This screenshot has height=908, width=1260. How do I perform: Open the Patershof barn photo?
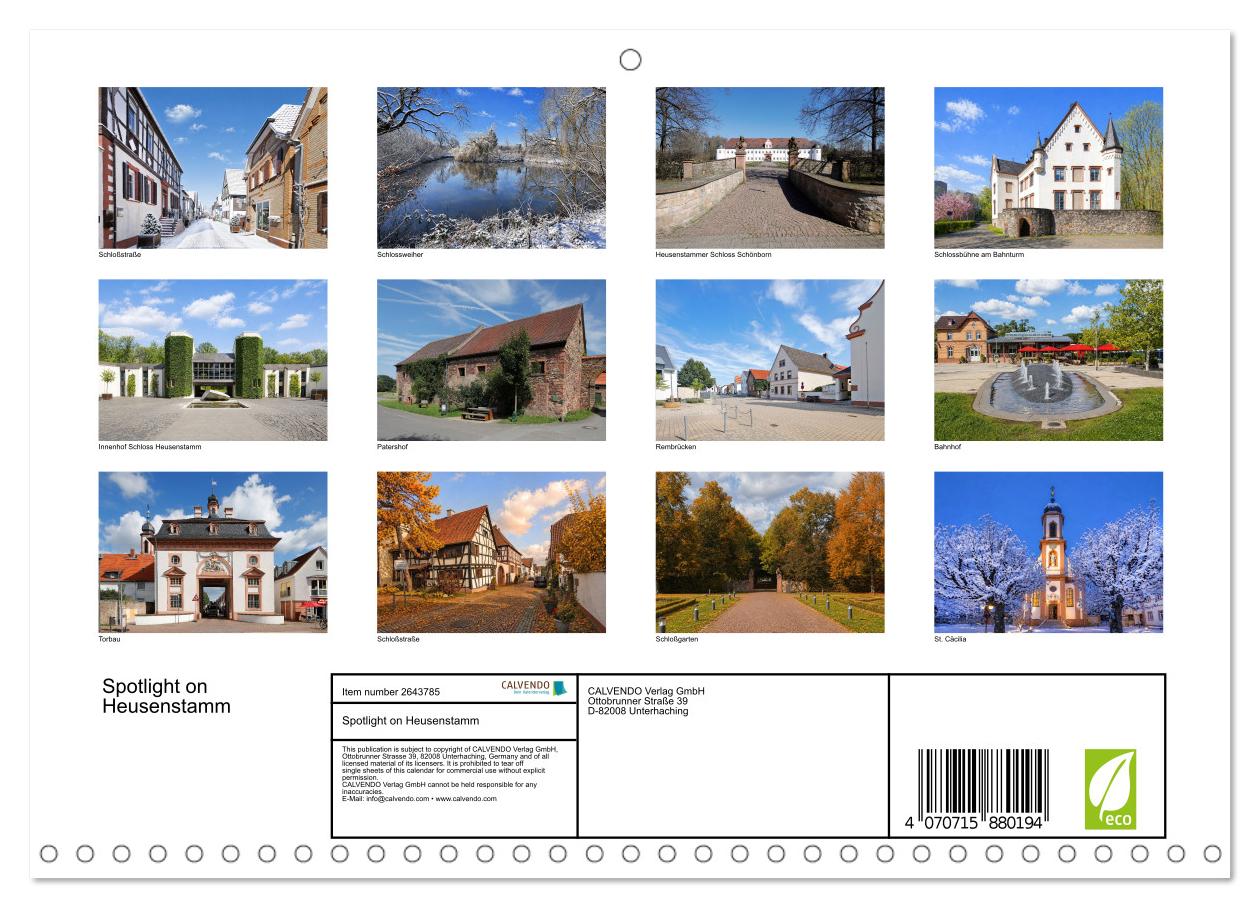[491, 360]
